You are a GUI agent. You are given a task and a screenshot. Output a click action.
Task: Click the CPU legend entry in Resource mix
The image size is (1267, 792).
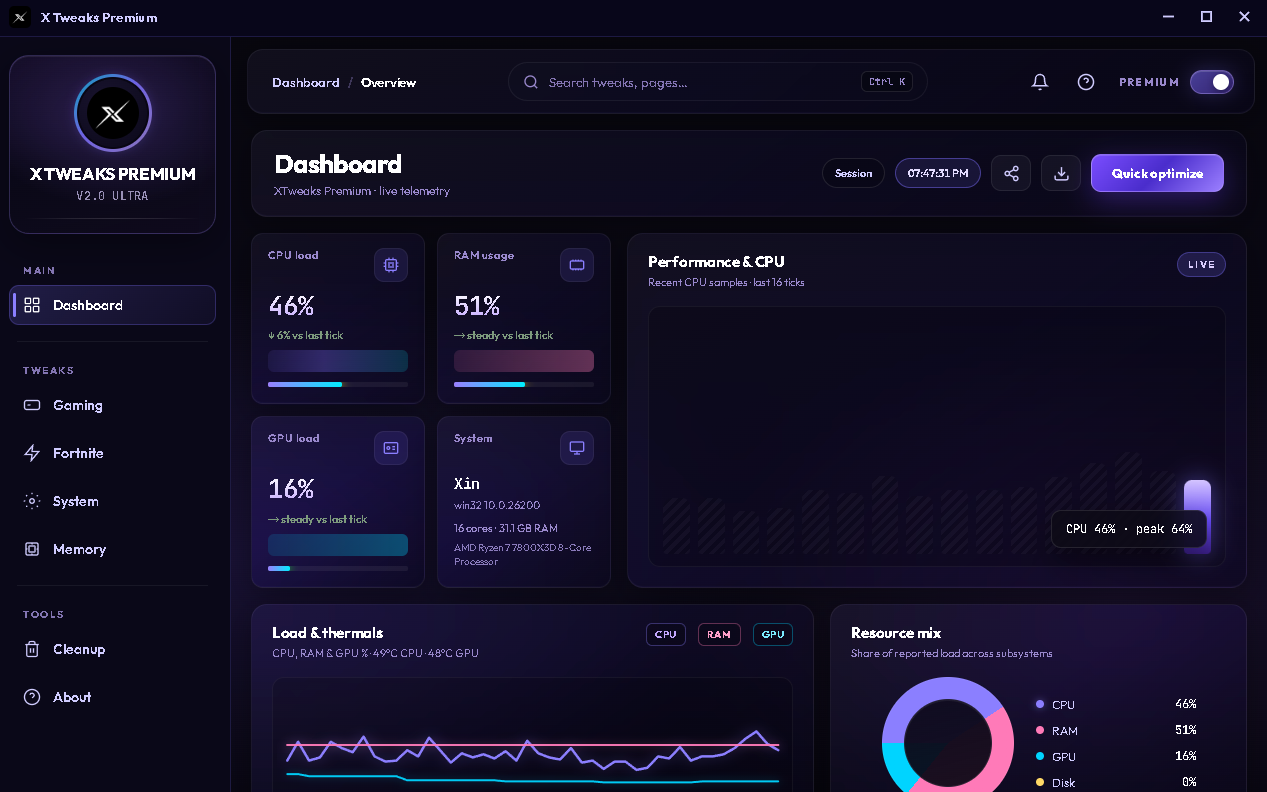click(x=1116, y=704)
